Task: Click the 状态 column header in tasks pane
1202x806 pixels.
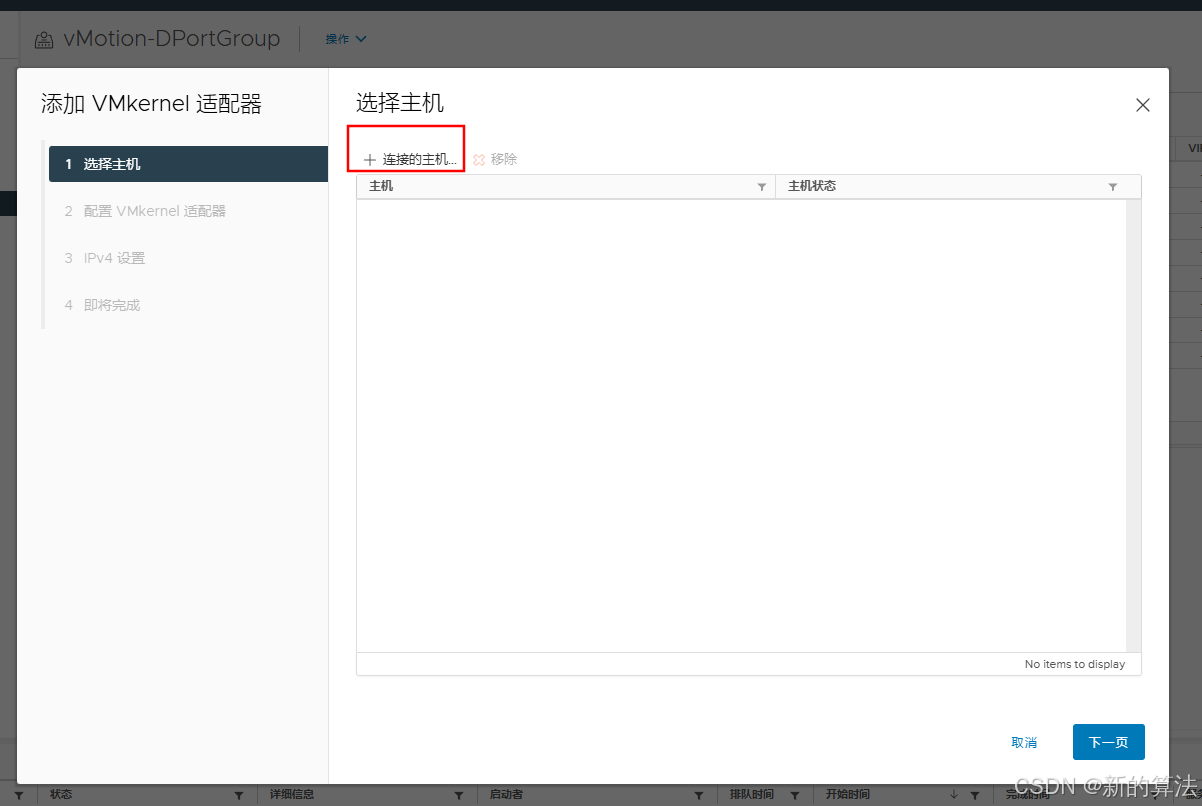Action: pos(61,794)
